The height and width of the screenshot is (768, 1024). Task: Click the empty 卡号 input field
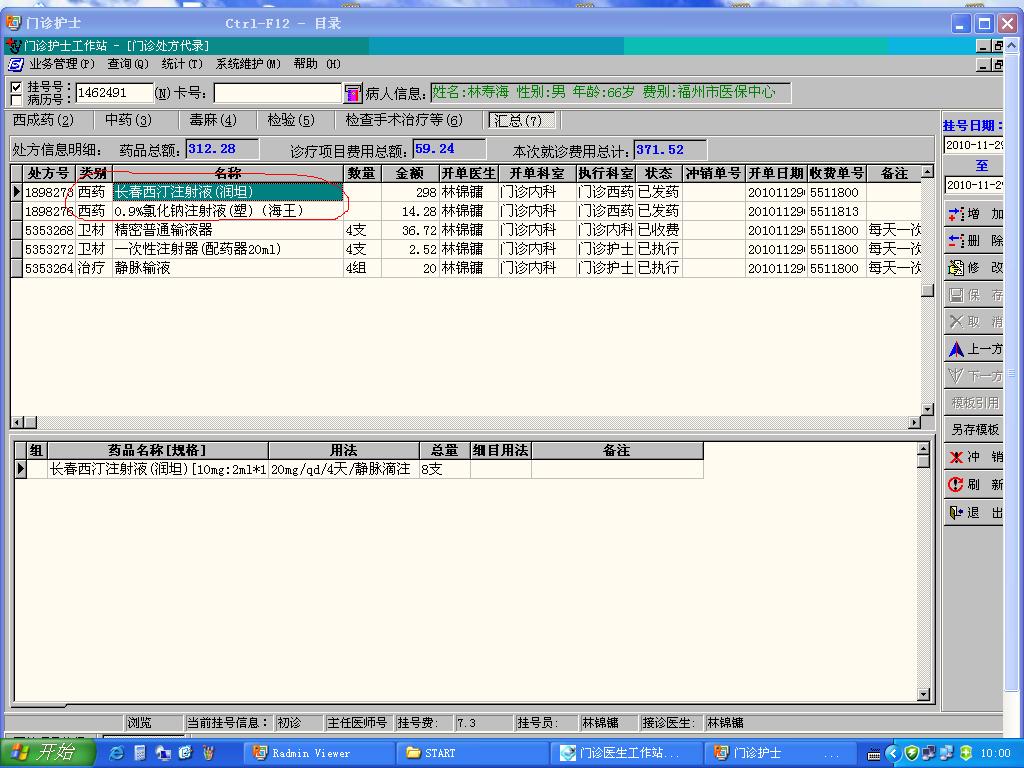click(278, 93)
